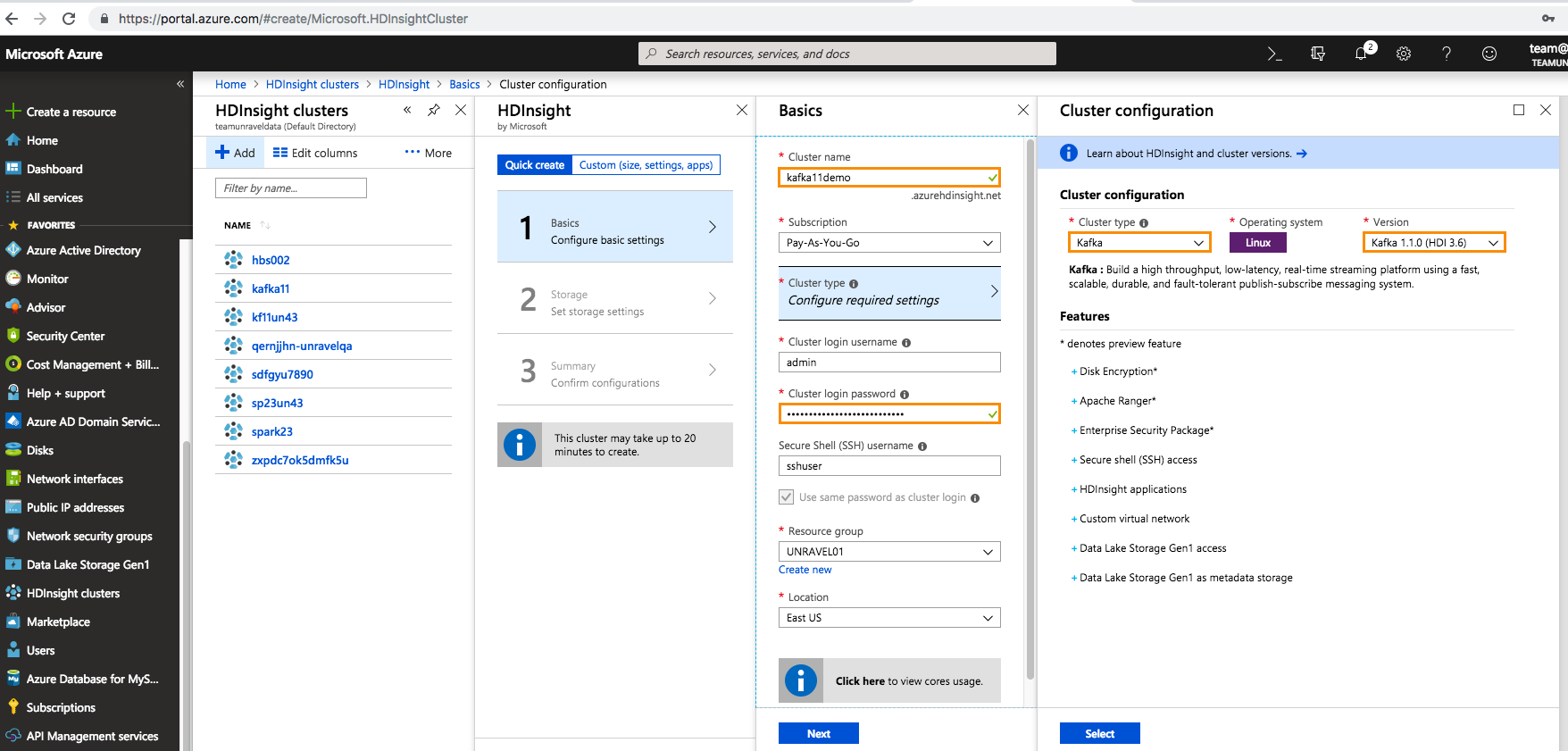1568x751 pixels.
Task: Select Custom (size, settings, apps) option
Action: [x=646, y=164]
